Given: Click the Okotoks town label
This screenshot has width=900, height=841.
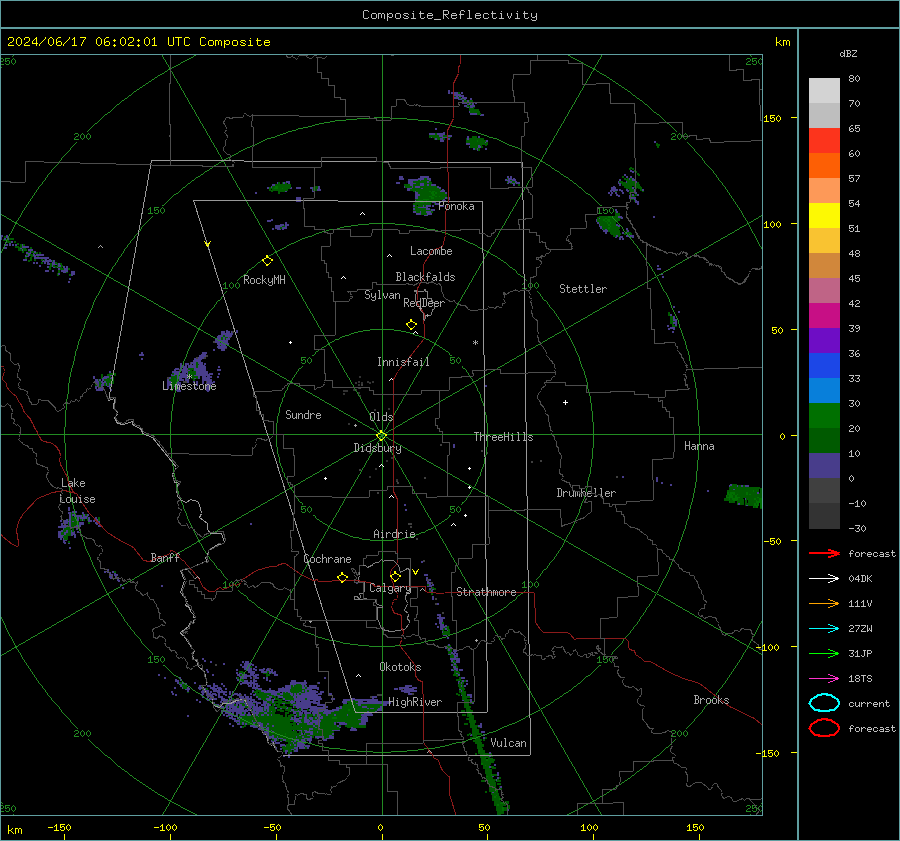Looking at the screenshot, I should coord(400,667).
